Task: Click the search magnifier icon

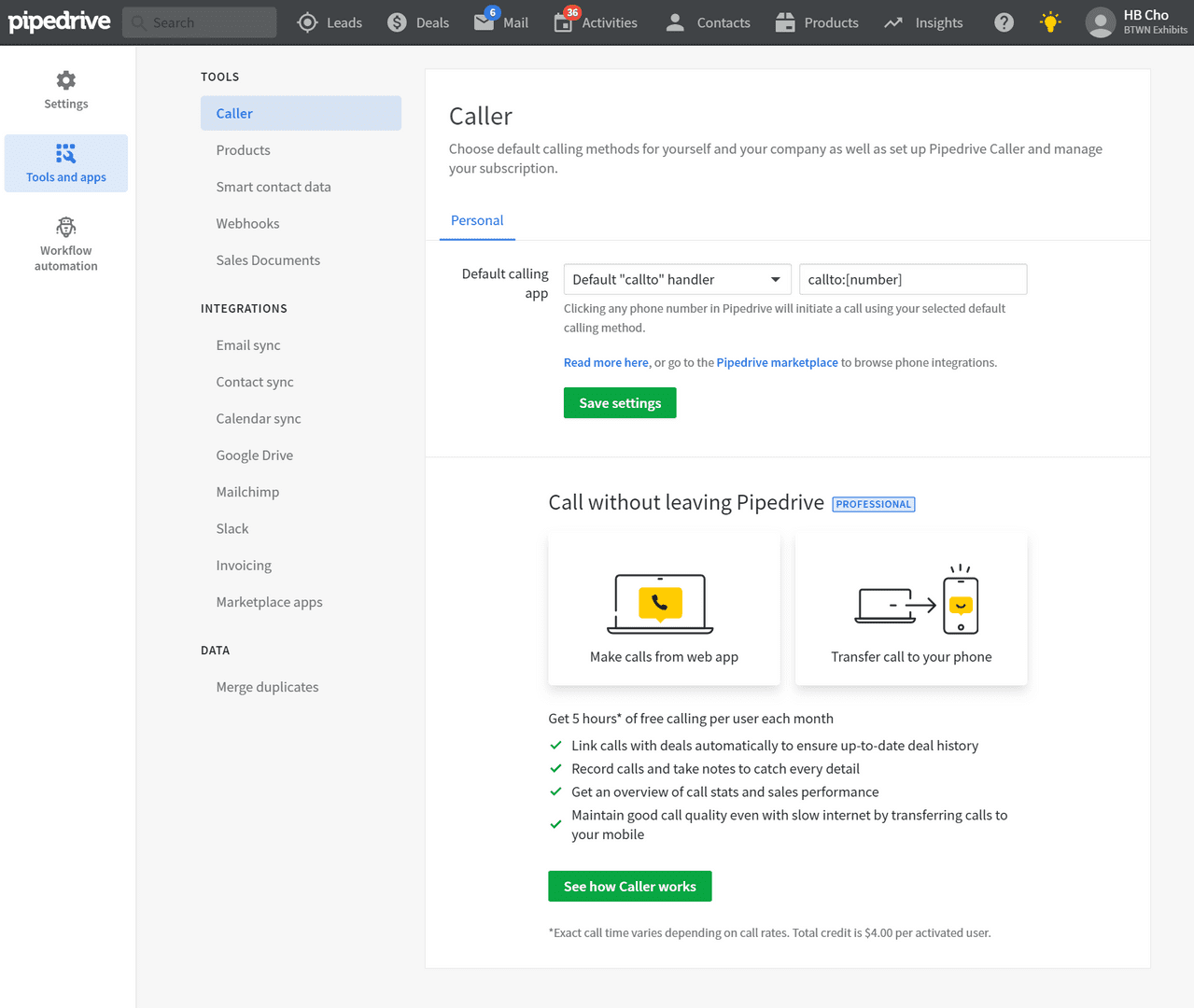Action: (x=139, y=22)
